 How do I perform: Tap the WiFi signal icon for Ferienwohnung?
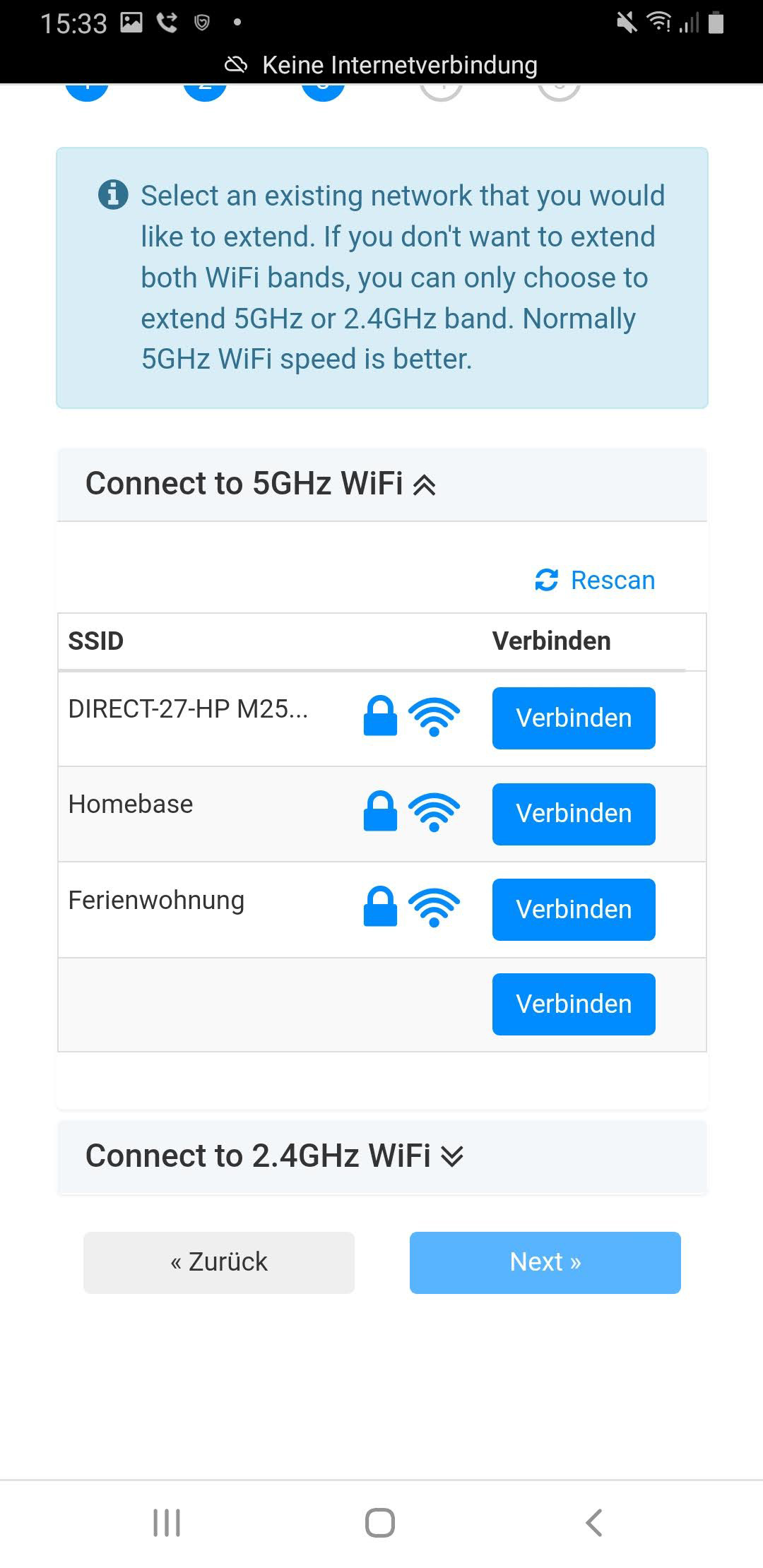[434, 908]
